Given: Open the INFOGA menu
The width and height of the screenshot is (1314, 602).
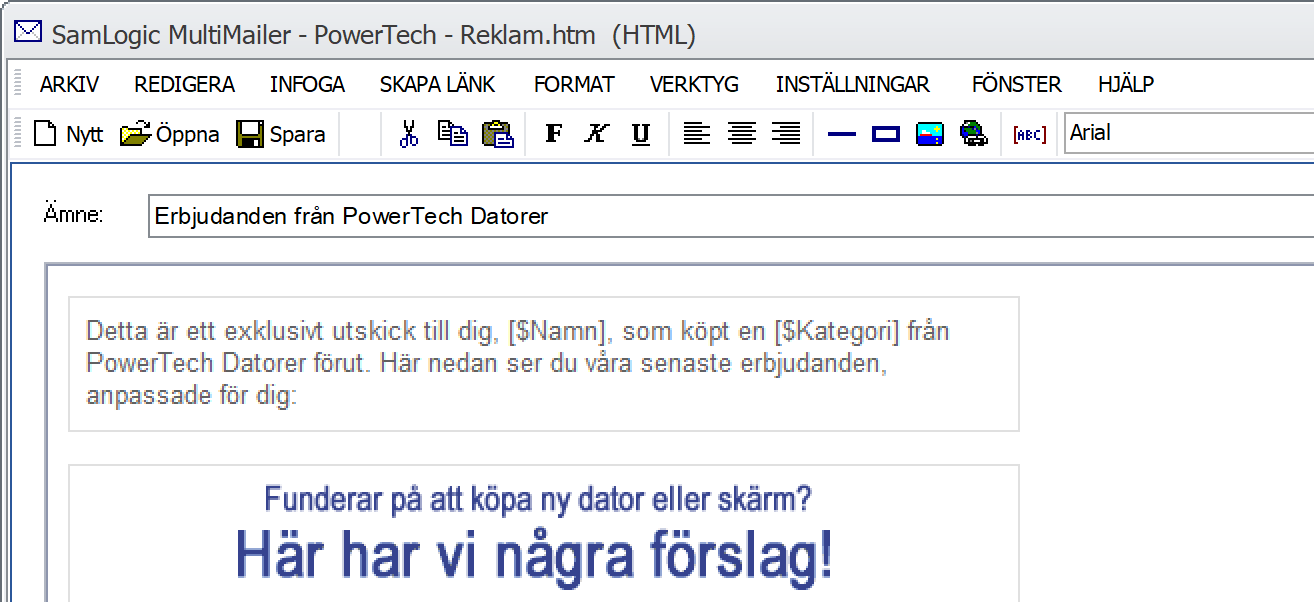Looking at the screenshot, I should (307, 85).
